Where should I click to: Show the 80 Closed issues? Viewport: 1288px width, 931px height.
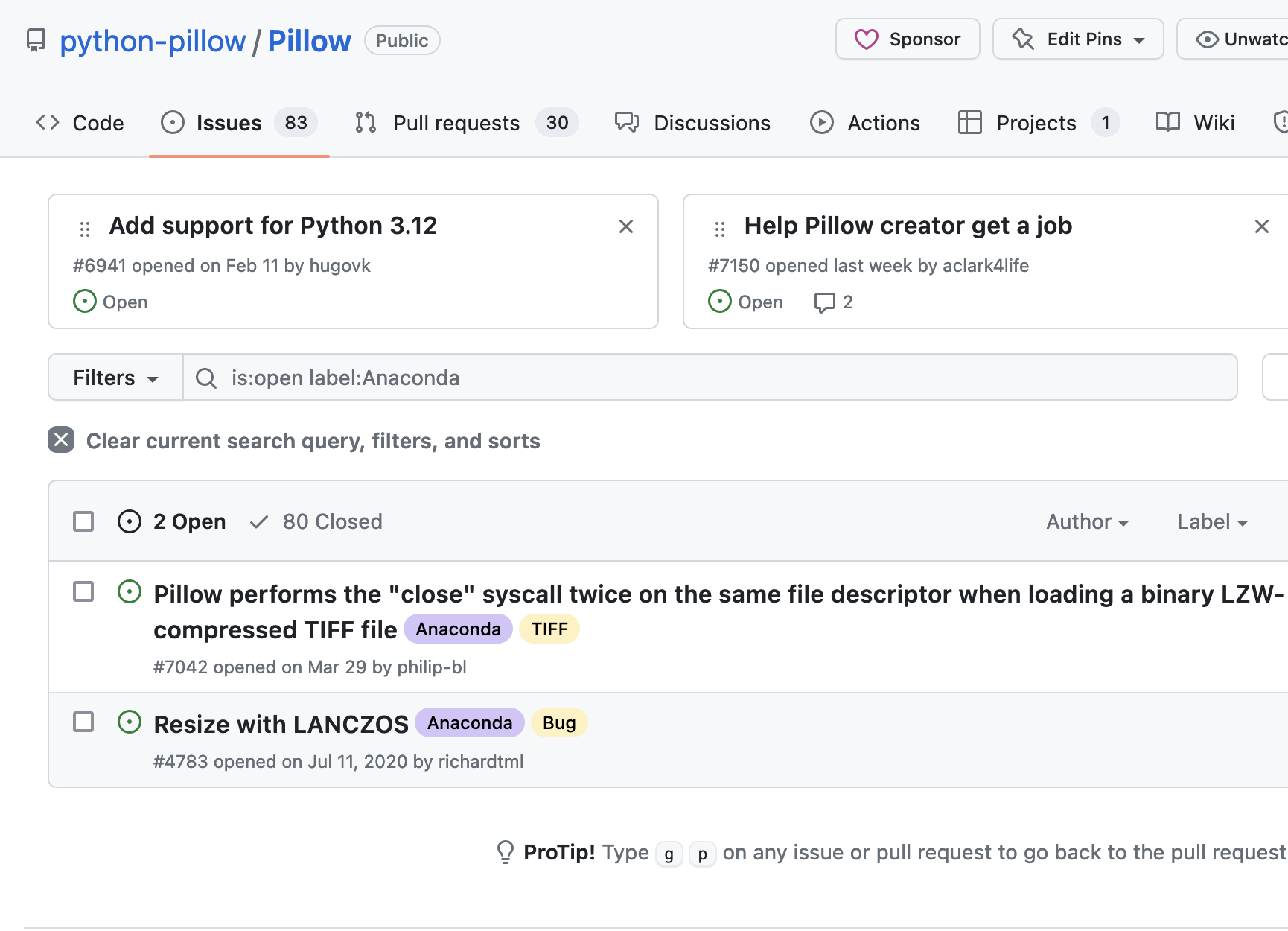316,521
